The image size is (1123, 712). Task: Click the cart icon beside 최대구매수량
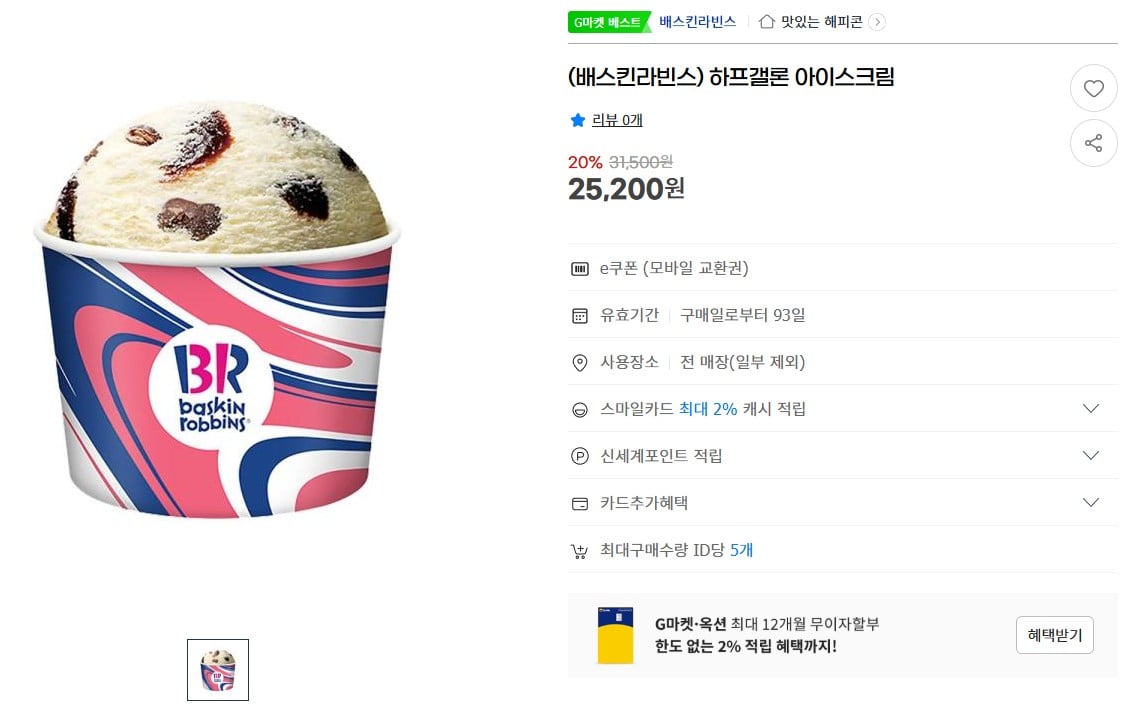pyautogui.click(x=580, y=549)
